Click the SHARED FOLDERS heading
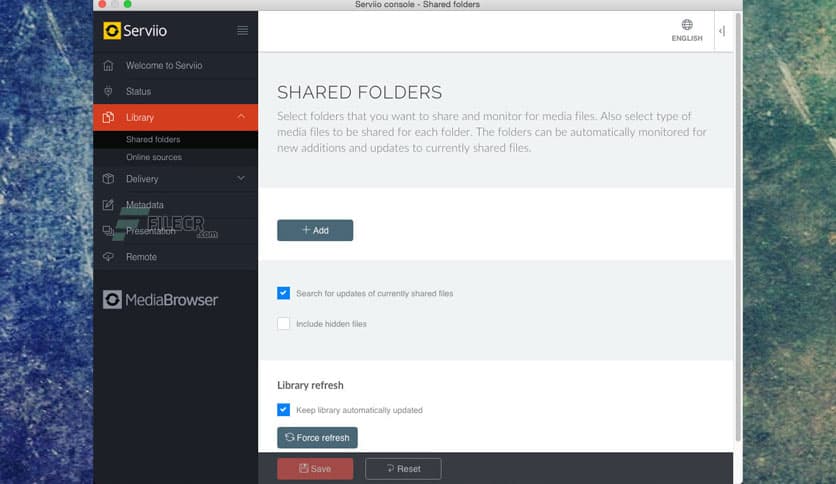 click(x=359, y=92)
